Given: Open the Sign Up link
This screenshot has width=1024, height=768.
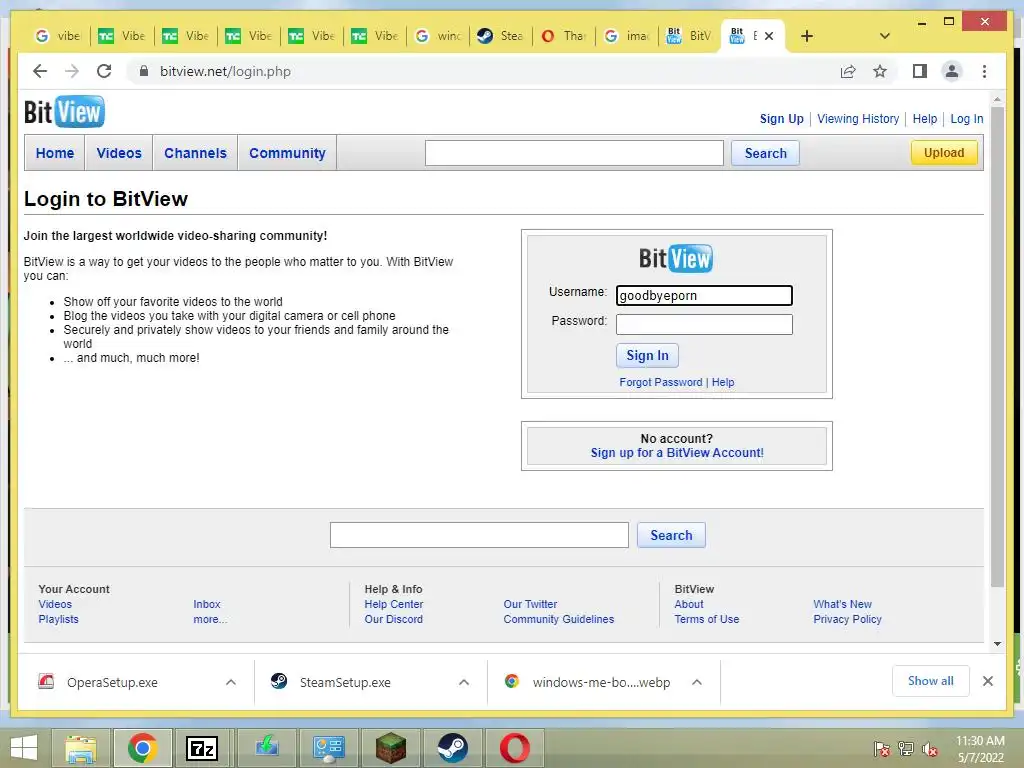Looking at the screenshot, I should click(782, 119).
